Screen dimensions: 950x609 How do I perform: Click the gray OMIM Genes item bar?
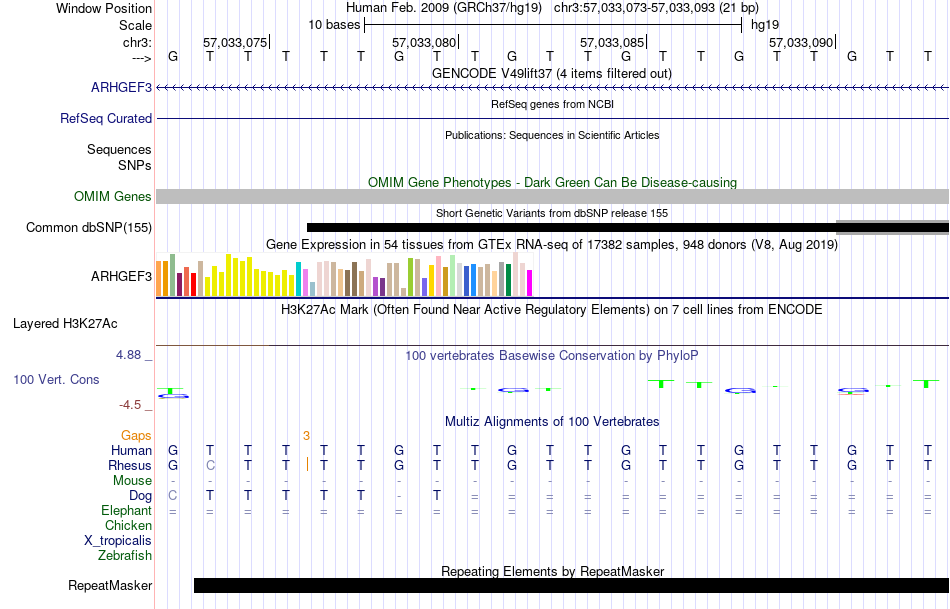pos(553,196)
